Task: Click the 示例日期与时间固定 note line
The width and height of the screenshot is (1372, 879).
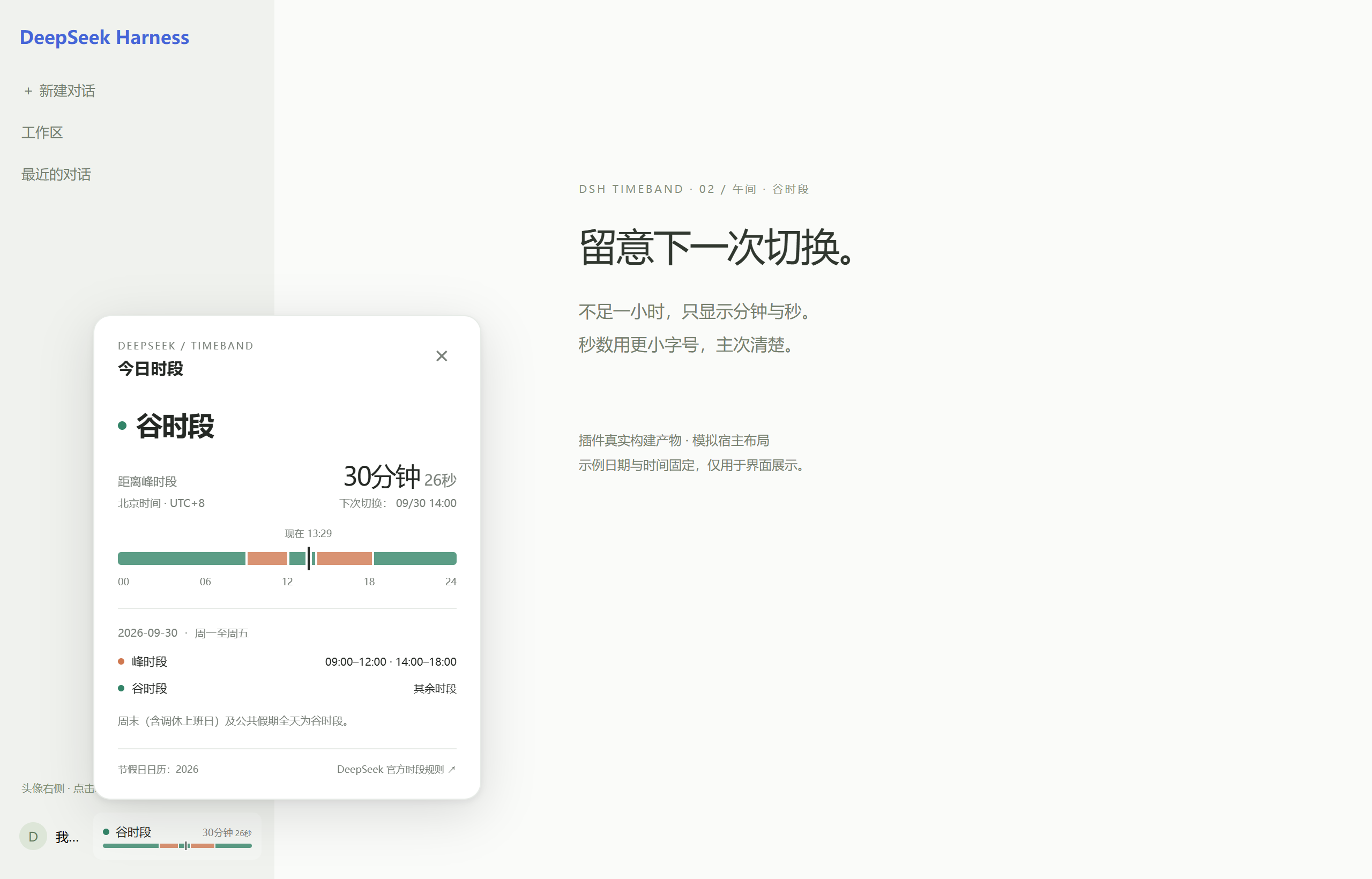Action: click(x=692, y=465)
